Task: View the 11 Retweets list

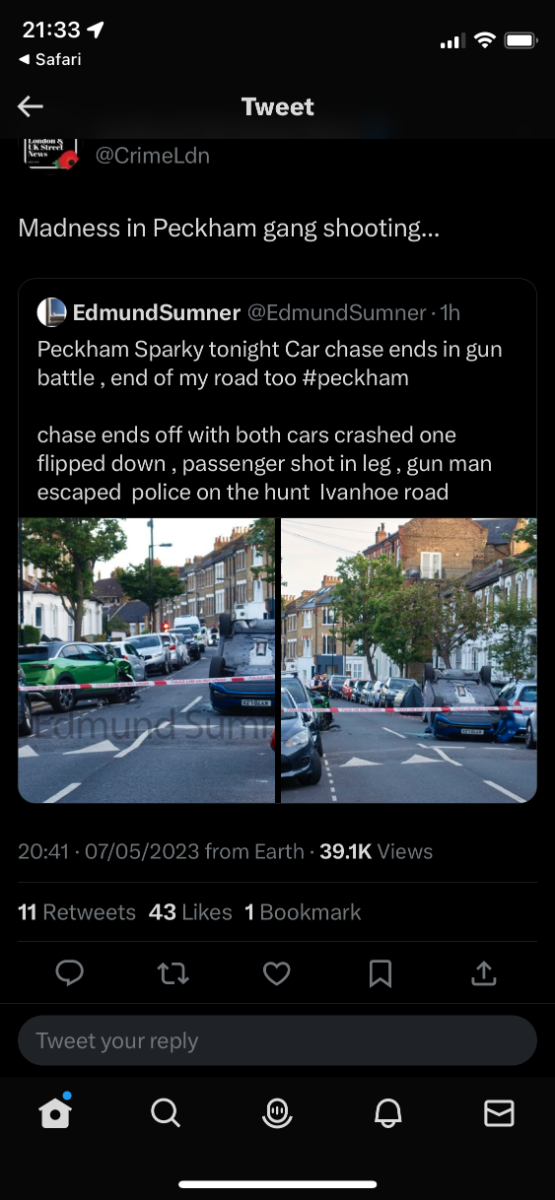Action: 77,912
